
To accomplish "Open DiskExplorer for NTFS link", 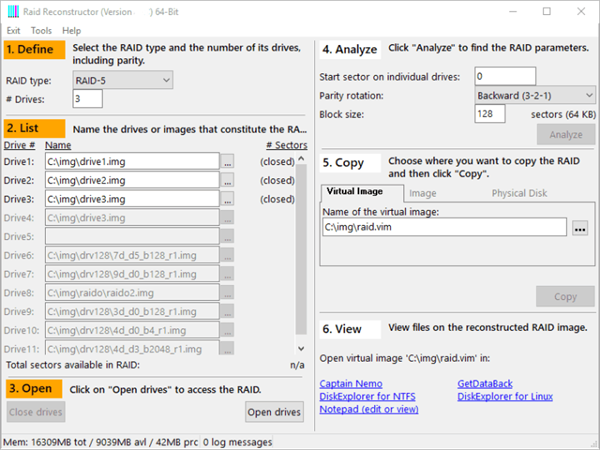I will point(367,397).
